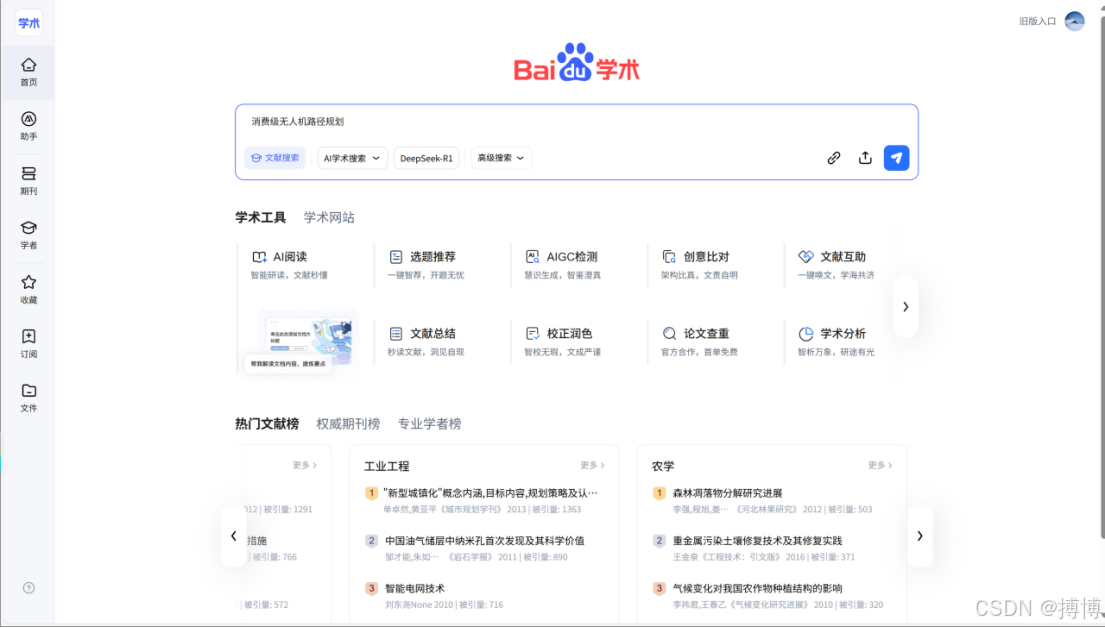Click the 工业工程 category heading
The height and width of the screenshot is (628, 1105).
387,466
